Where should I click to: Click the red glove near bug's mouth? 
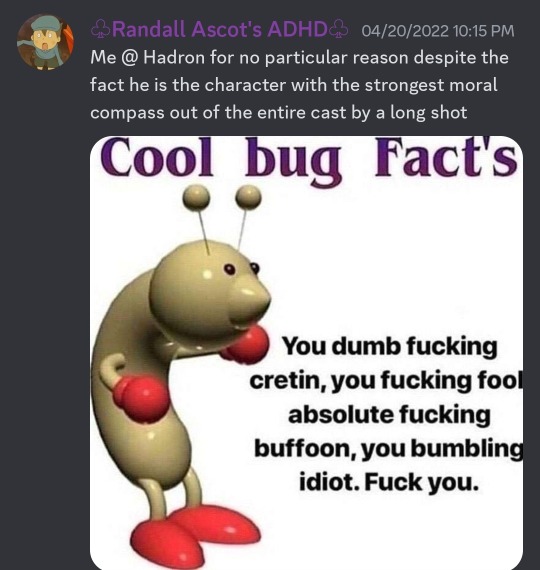(x=245, y=345)
